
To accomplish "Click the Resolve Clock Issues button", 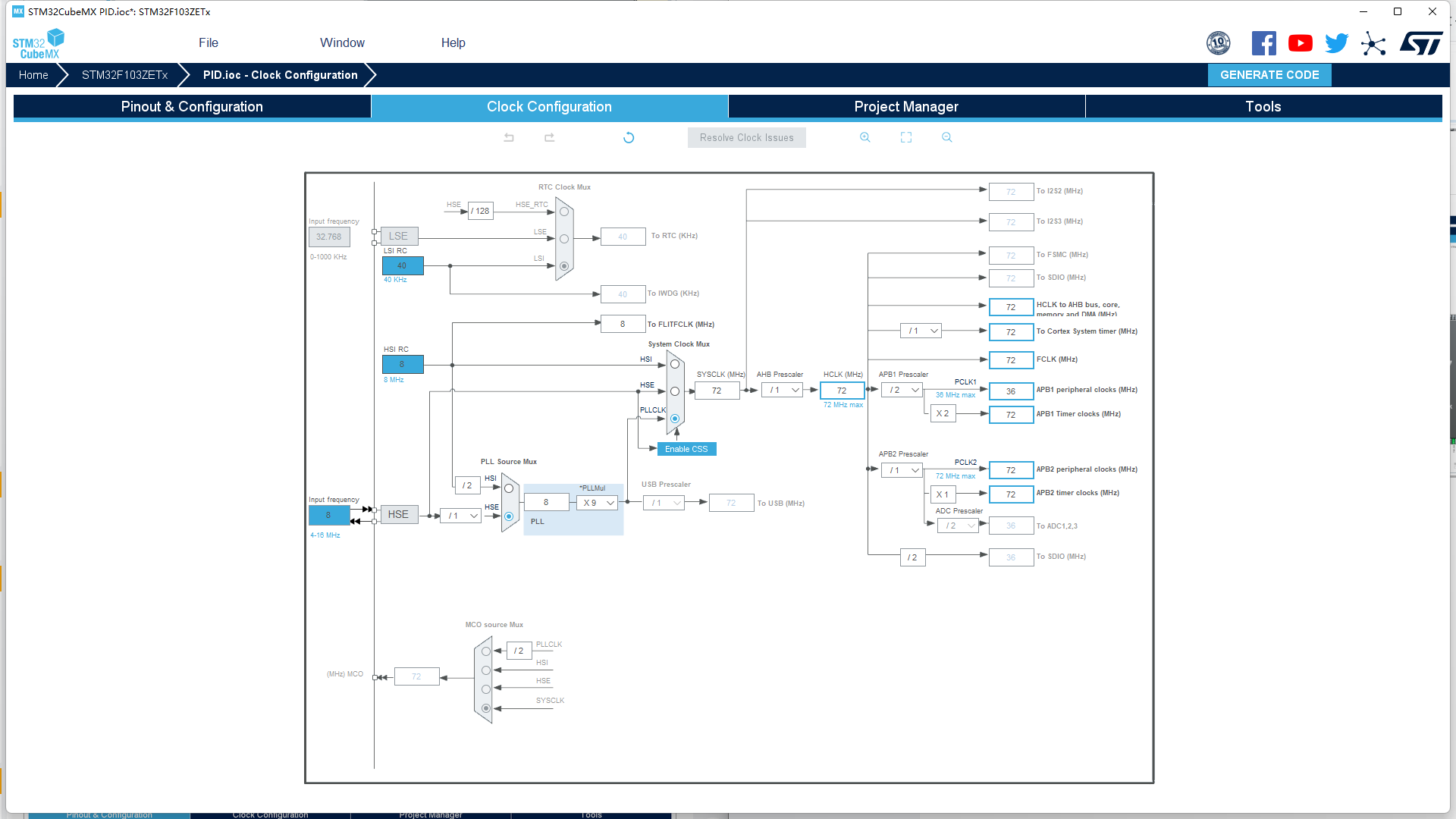I will [746, 137].
